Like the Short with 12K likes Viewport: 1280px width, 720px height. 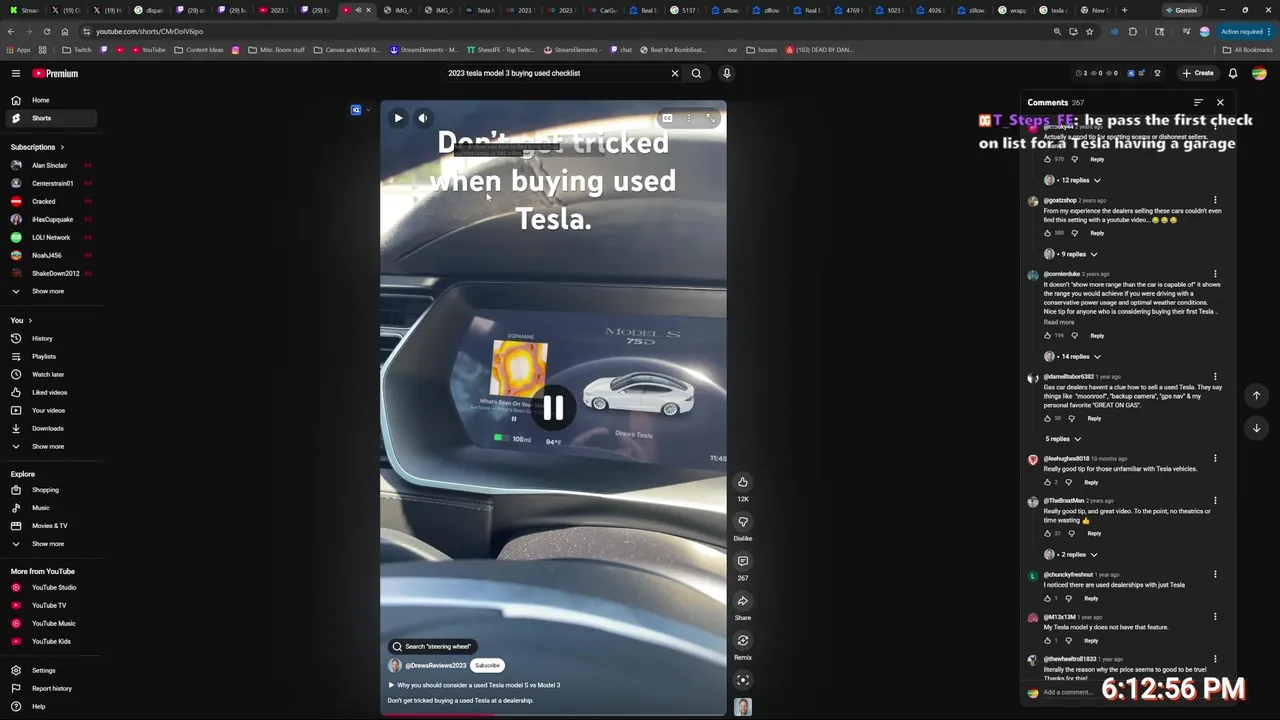tap(743, 482)
